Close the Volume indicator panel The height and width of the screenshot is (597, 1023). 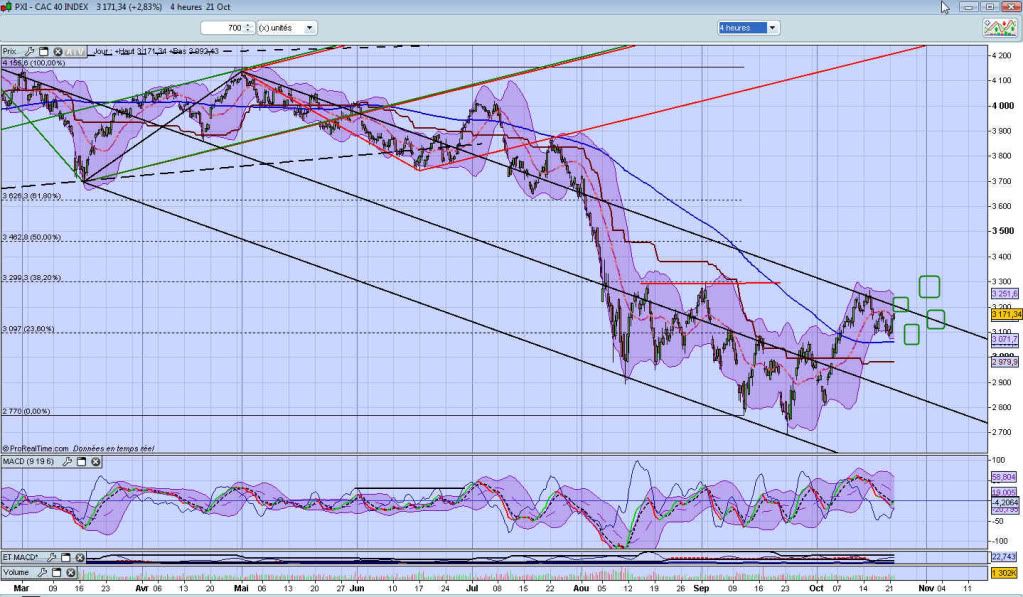[x=69, y=572]
